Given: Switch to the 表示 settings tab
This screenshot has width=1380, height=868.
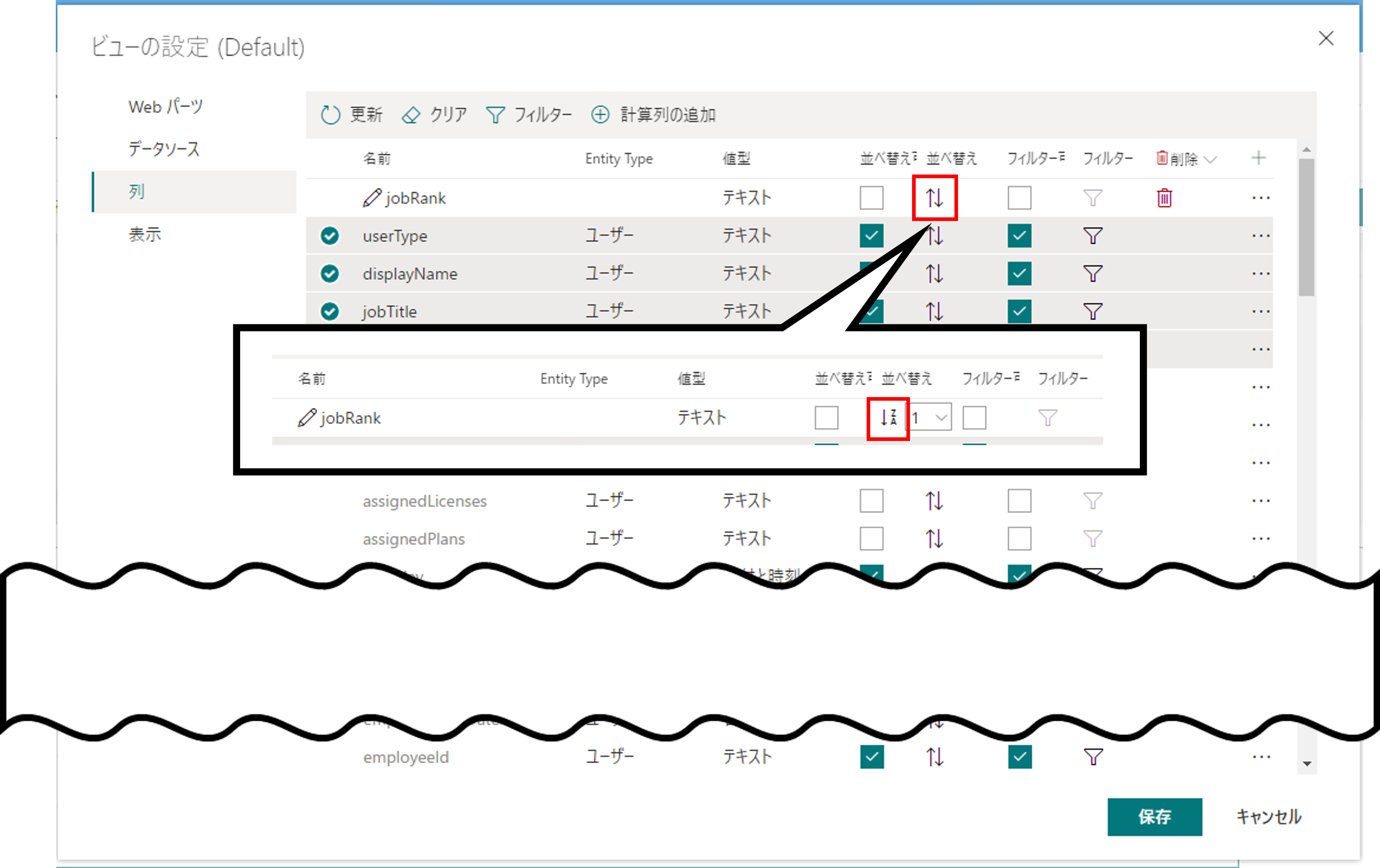Looking at the screenshot, I should click(x=145, y=234).
